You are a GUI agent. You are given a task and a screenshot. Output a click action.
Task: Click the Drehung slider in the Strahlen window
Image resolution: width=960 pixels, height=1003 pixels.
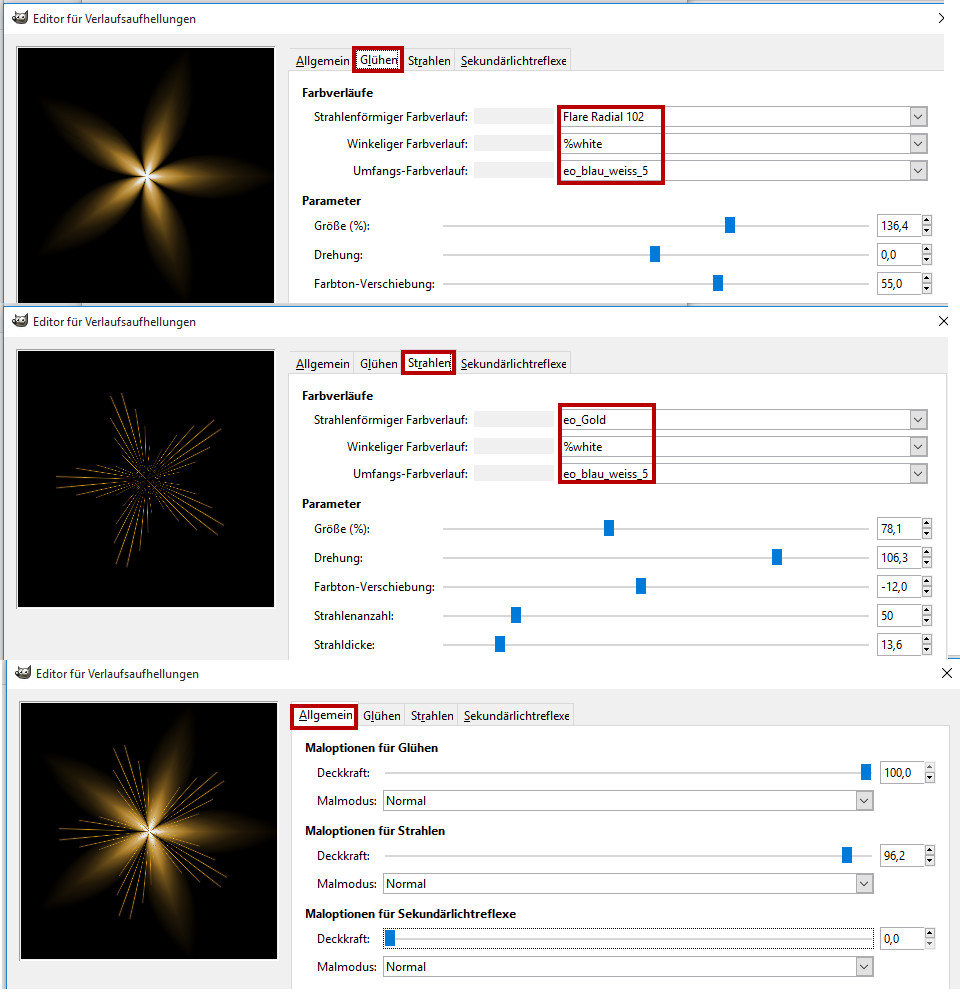click(656, 557)
